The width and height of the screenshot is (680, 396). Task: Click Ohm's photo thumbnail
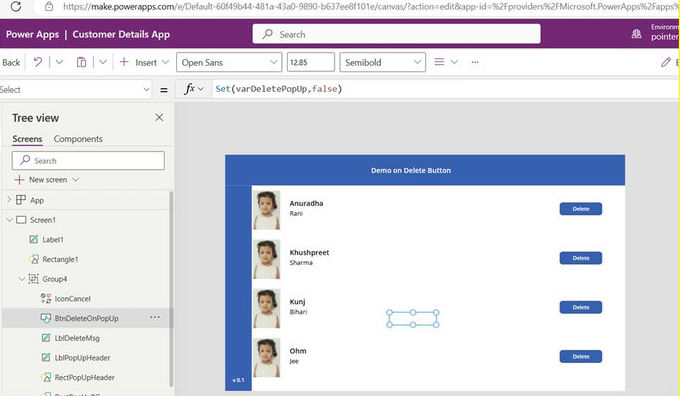point(267,357)
